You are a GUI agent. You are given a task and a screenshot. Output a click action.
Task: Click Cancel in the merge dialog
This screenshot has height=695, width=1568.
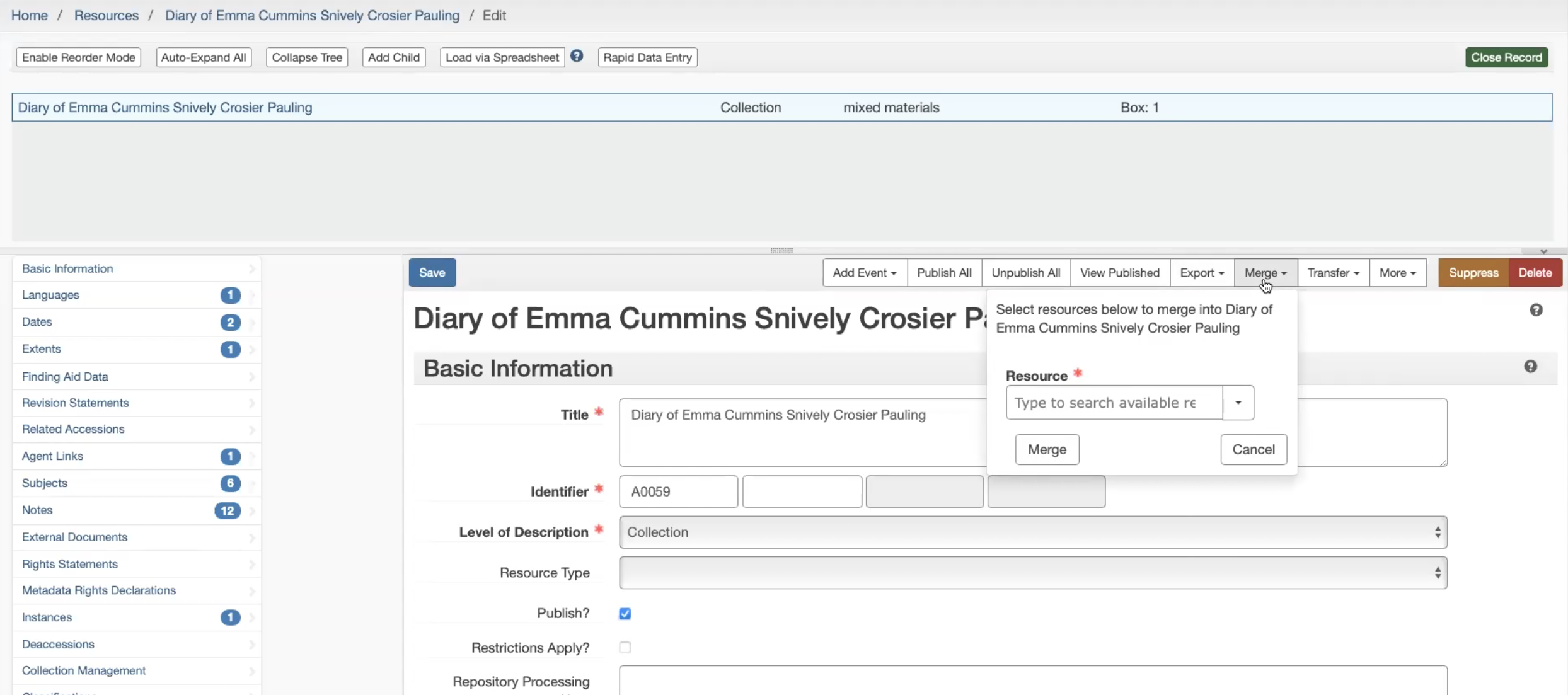[1253, 449]
